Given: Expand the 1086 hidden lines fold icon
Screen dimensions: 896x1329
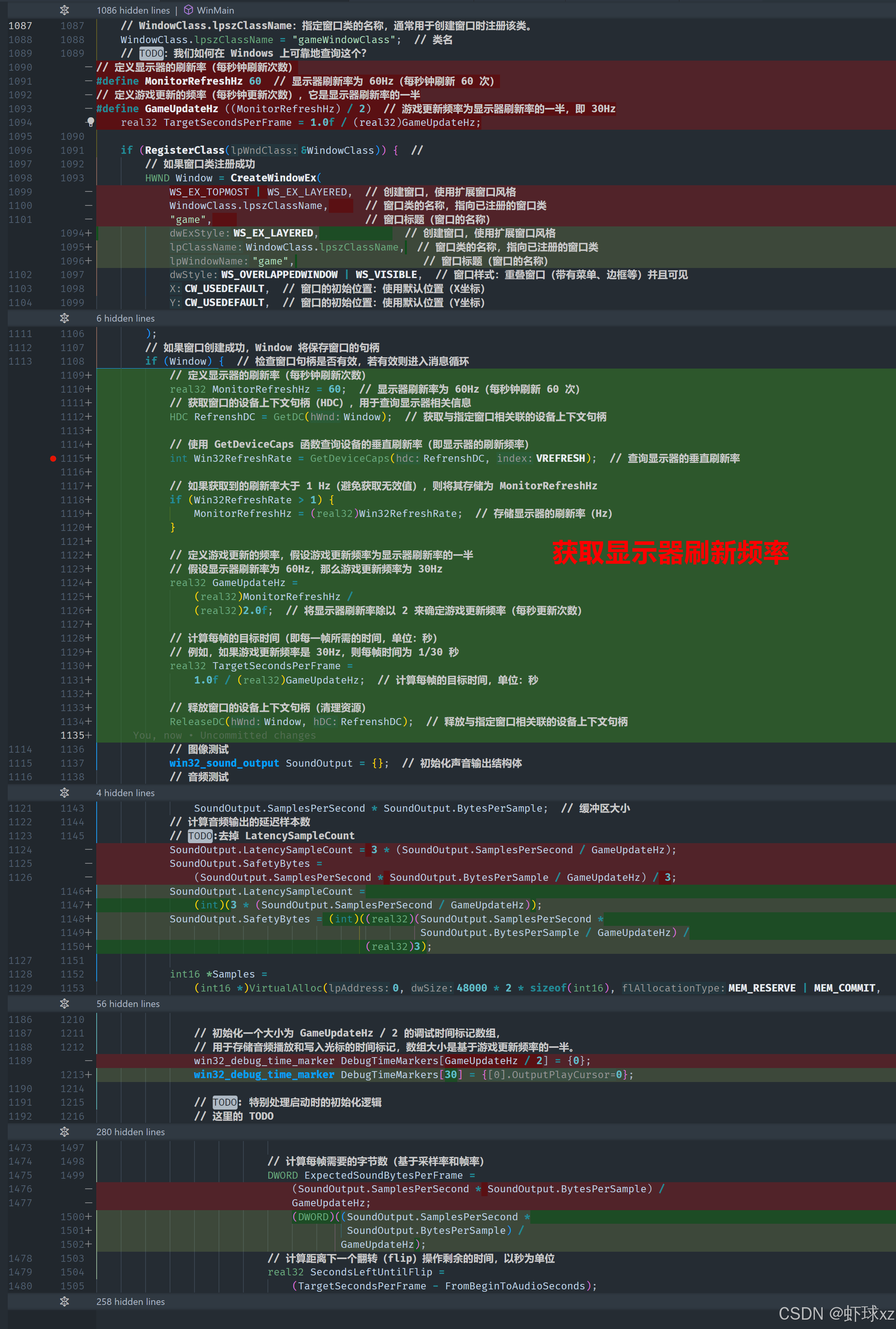Looking at the screenshot, I should tap(64, 10).
